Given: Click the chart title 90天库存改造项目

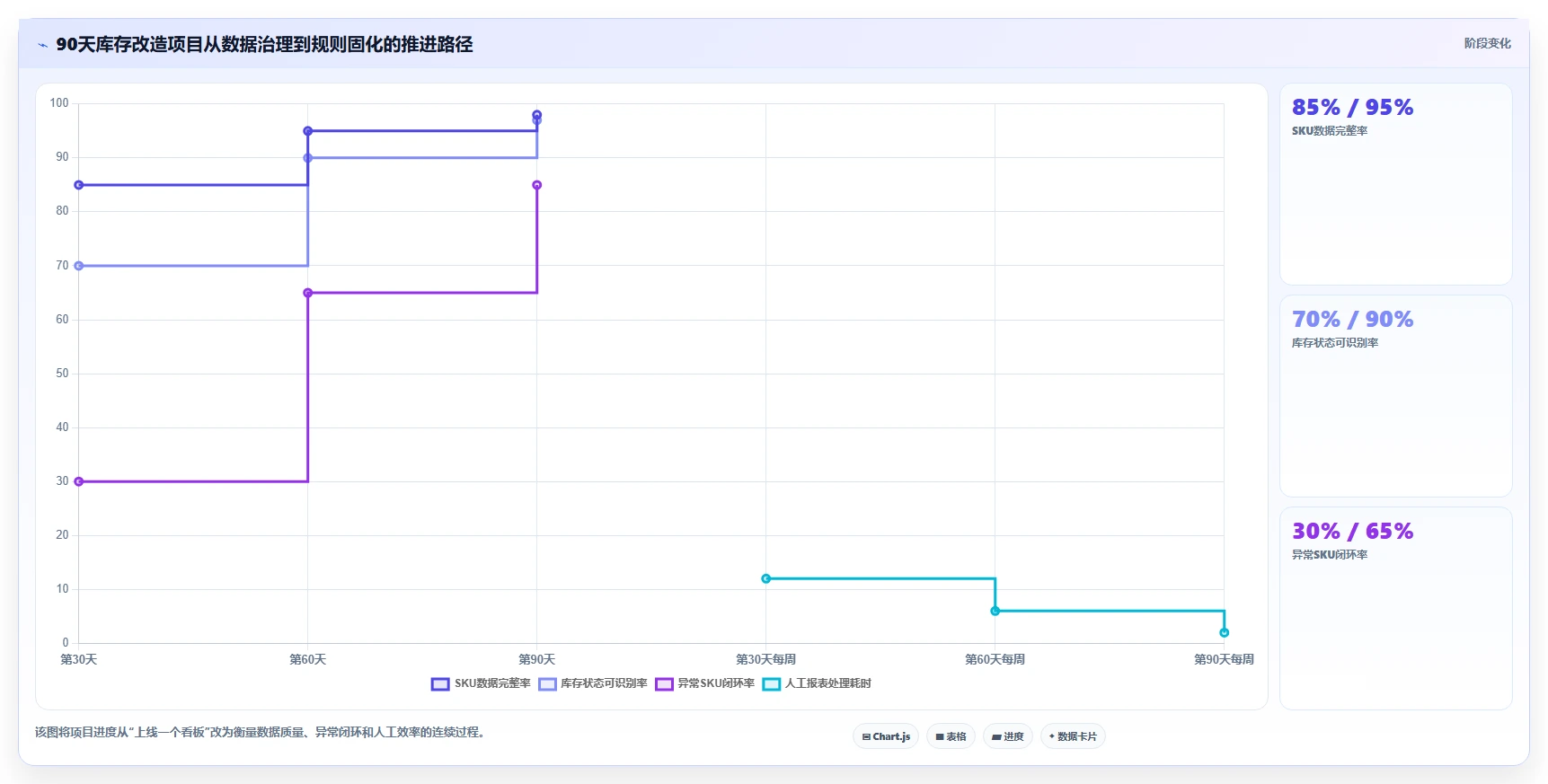Looking at the screenshot, I should (x=264, y=44).
